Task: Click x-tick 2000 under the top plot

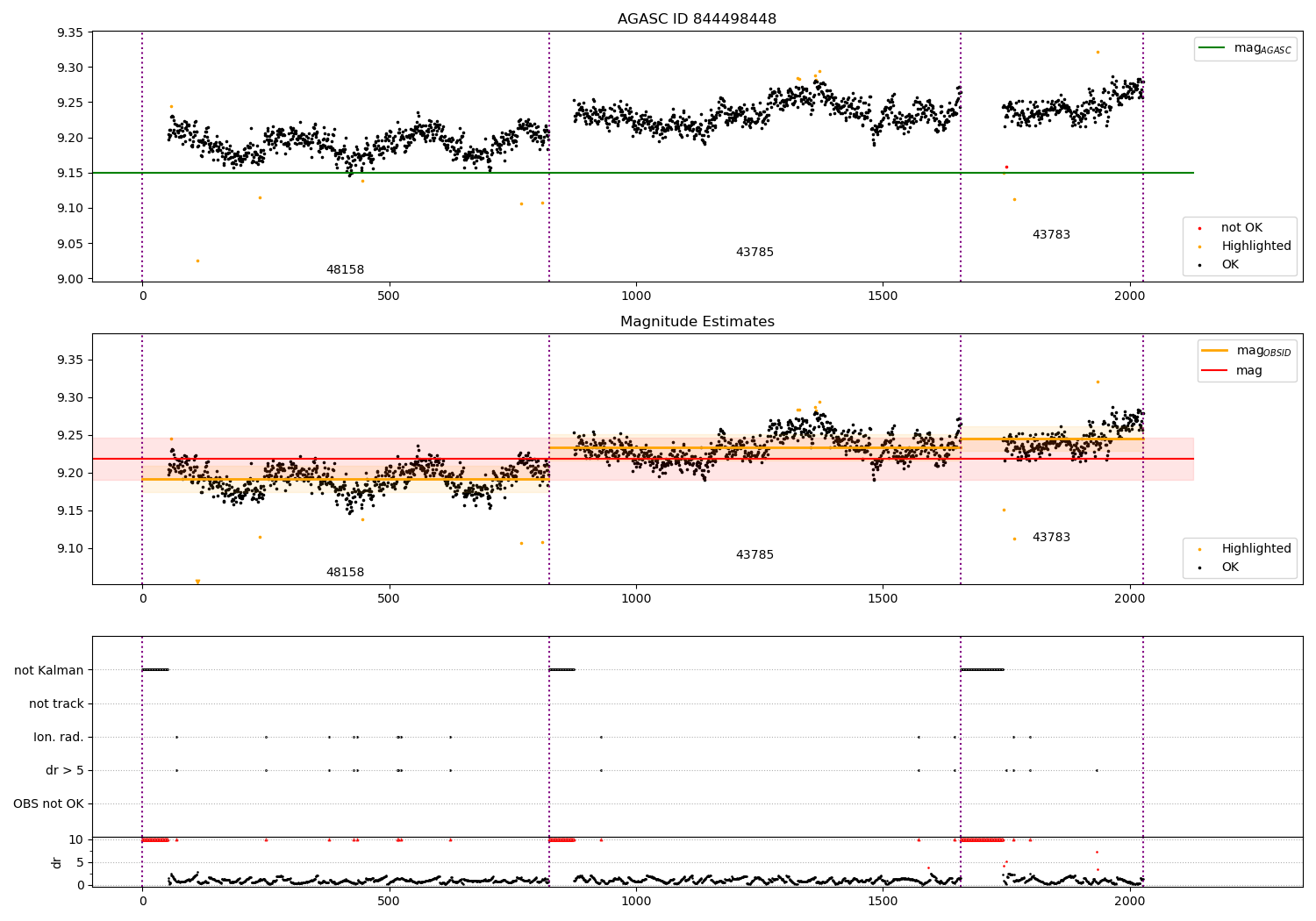Action: pos(1129,296)
